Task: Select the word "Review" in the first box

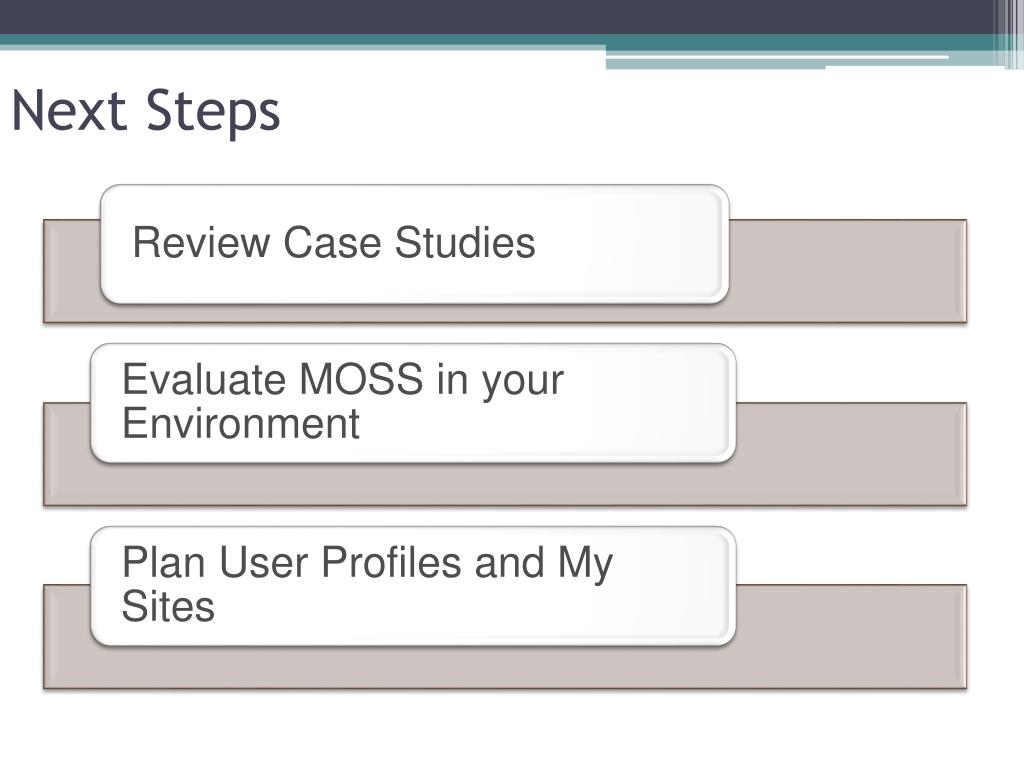Action: point(200,242)
